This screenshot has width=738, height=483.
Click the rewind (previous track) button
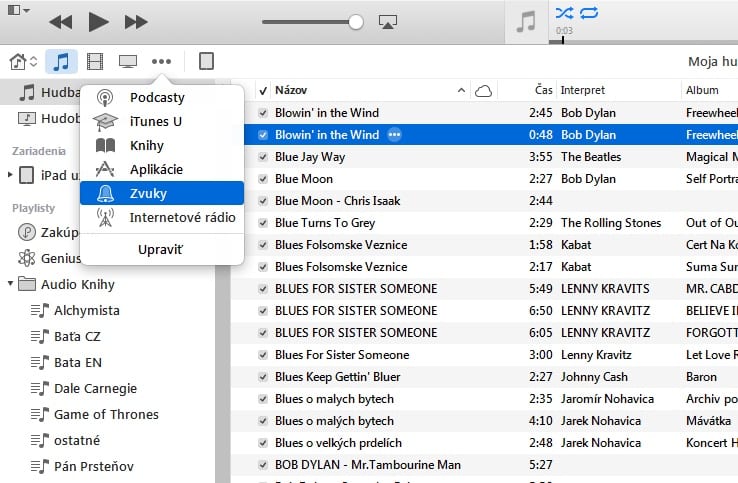click(61, 22)
